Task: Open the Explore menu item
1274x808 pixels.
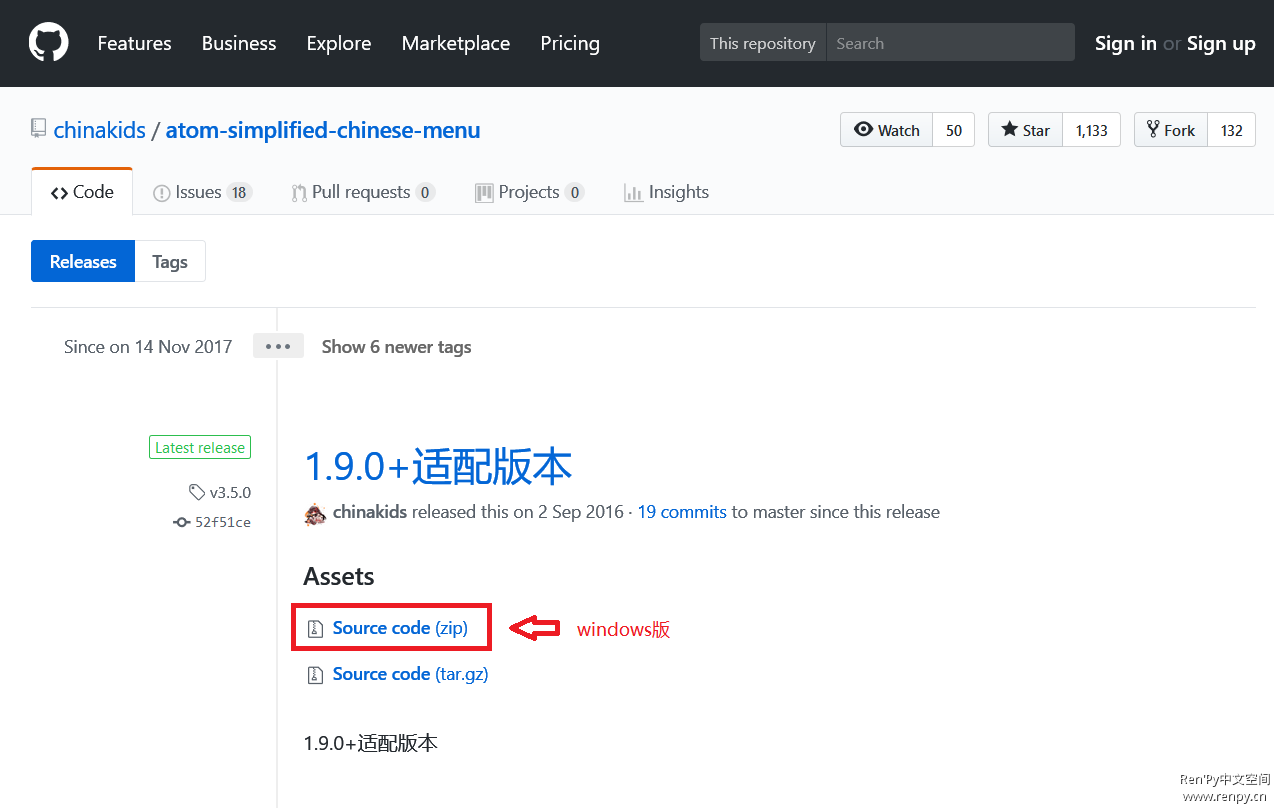Action: pyautogui.click(x=339, y=43)
